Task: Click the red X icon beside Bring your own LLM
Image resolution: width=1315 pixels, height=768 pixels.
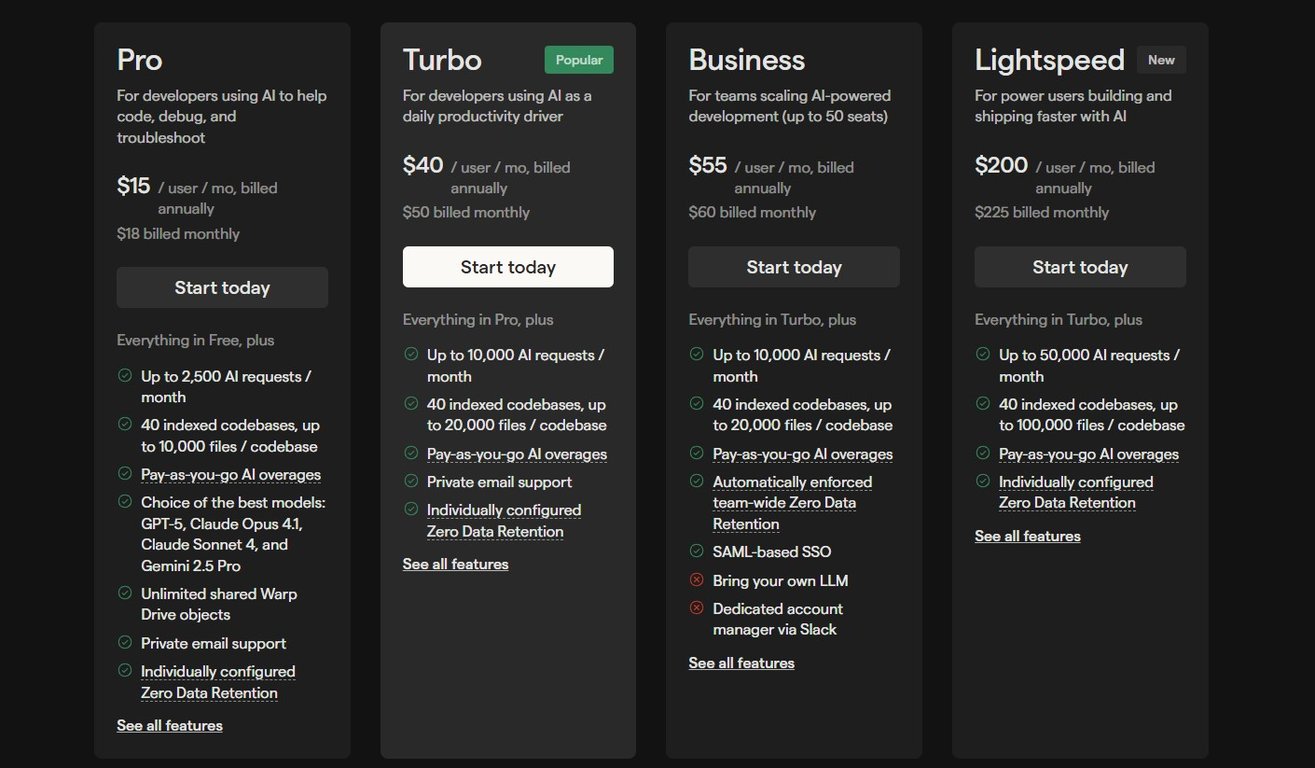Action: 697,580
